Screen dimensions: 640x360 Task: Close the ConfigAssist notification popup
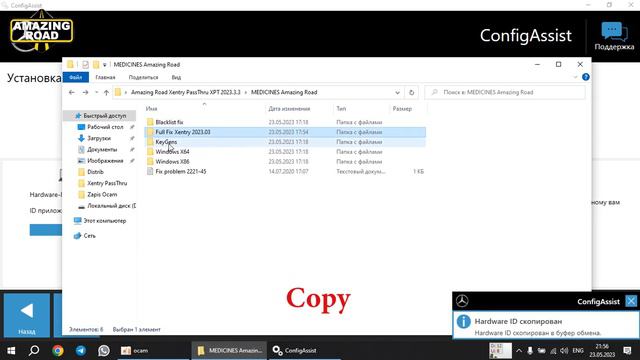point(631,301)
